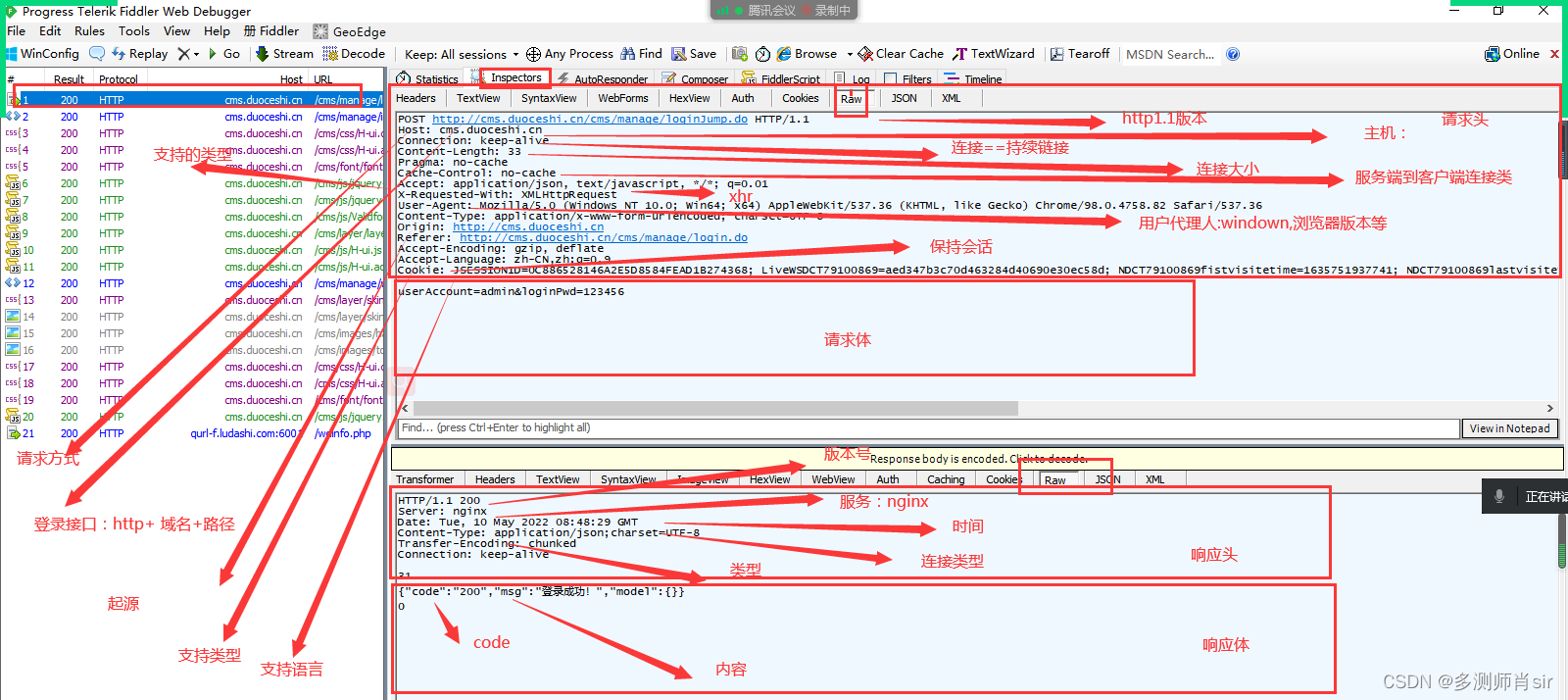Select request Raw tab

click(852, 99)
